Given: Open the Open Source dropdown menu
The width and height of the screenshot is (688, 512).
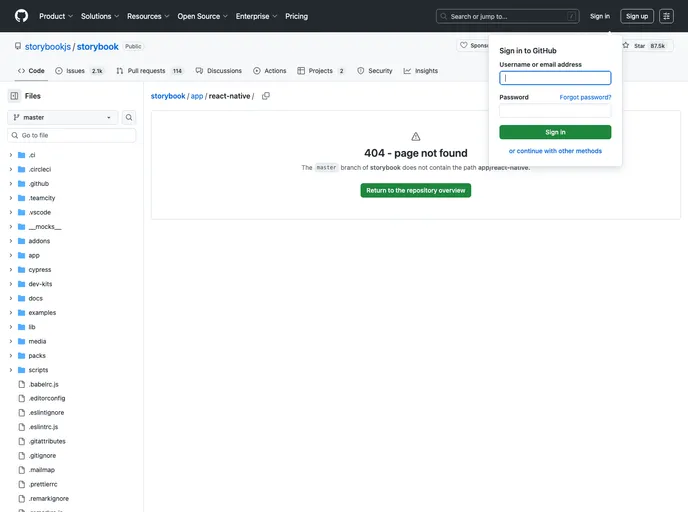Looking at the screenshot, I should (x=202, y=16).
